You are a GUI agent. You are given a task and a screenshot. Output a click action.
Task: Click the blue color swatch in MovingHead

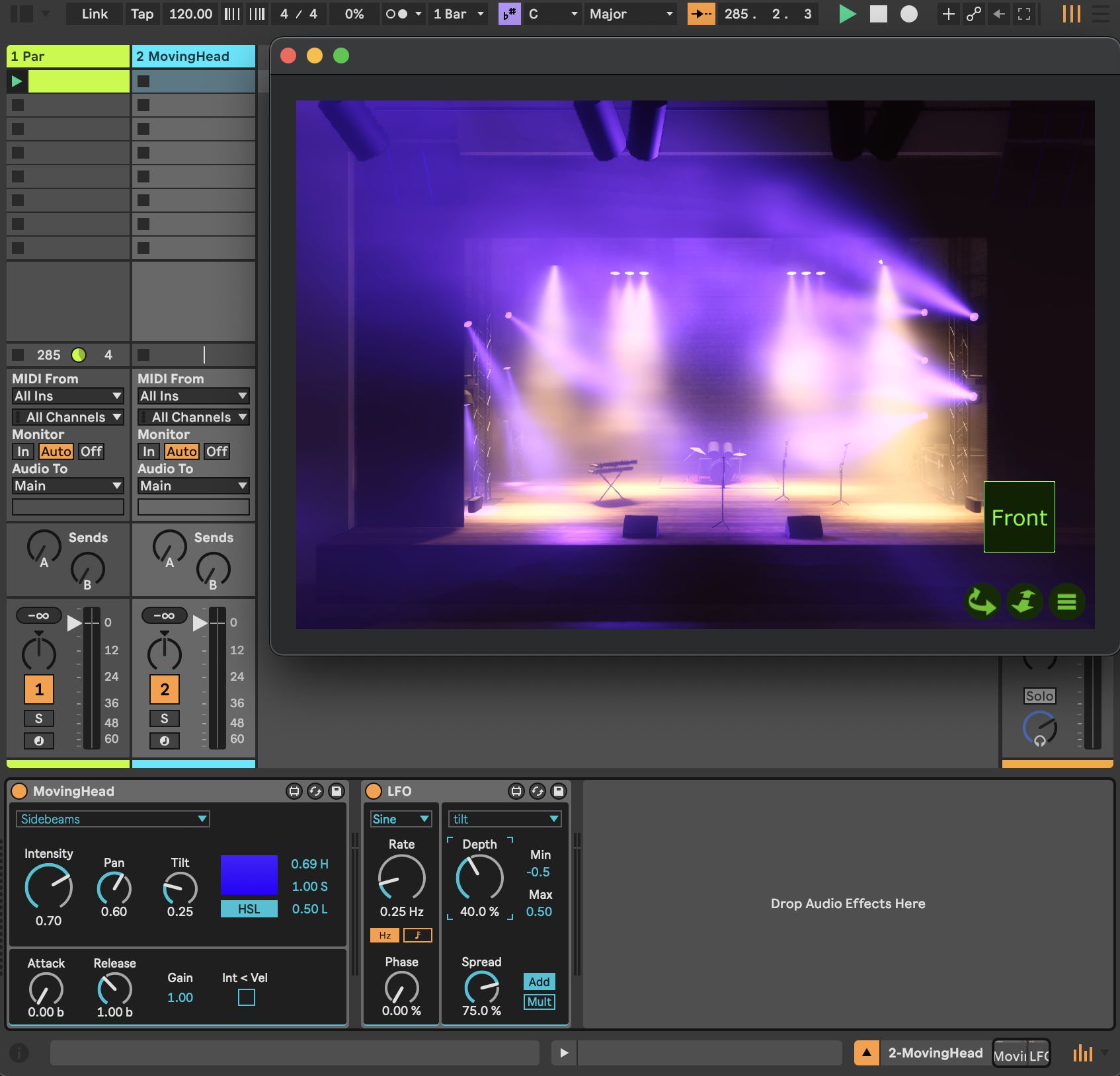pos(249,875)
